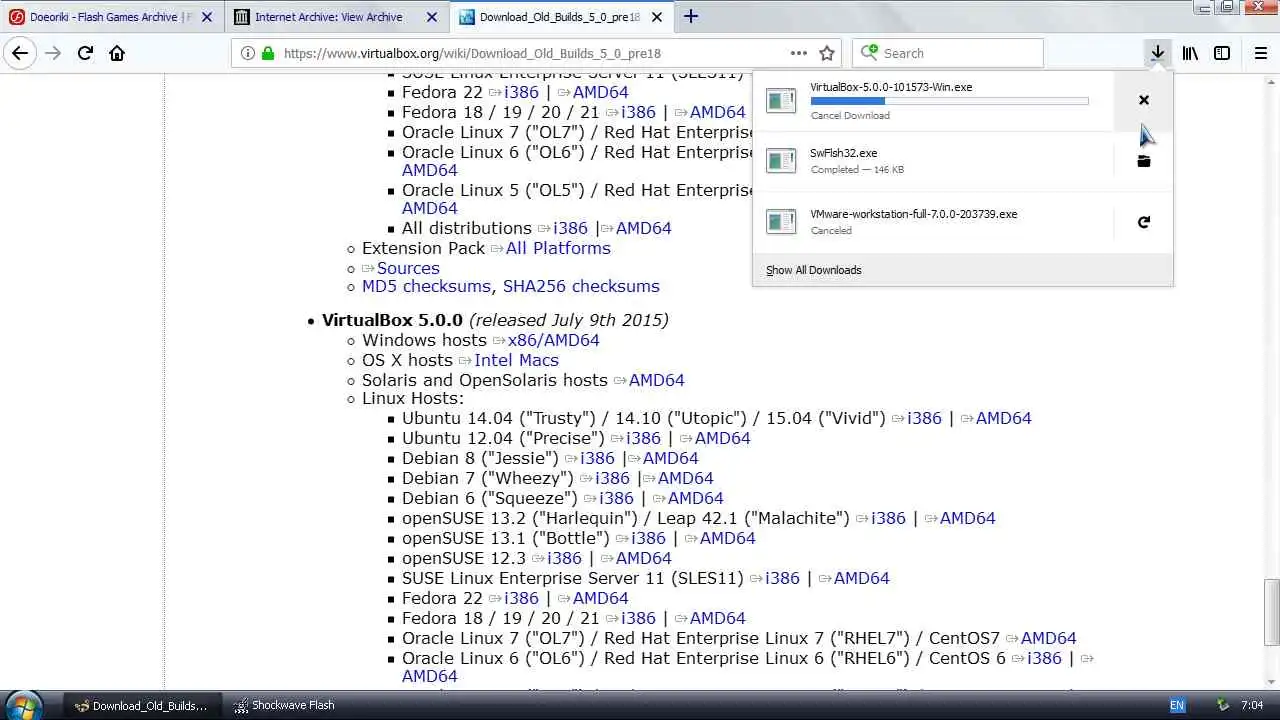Open the SHA256 checksums link
Image resolution: width=1280 pixels, height=720 pixels.
581,286
